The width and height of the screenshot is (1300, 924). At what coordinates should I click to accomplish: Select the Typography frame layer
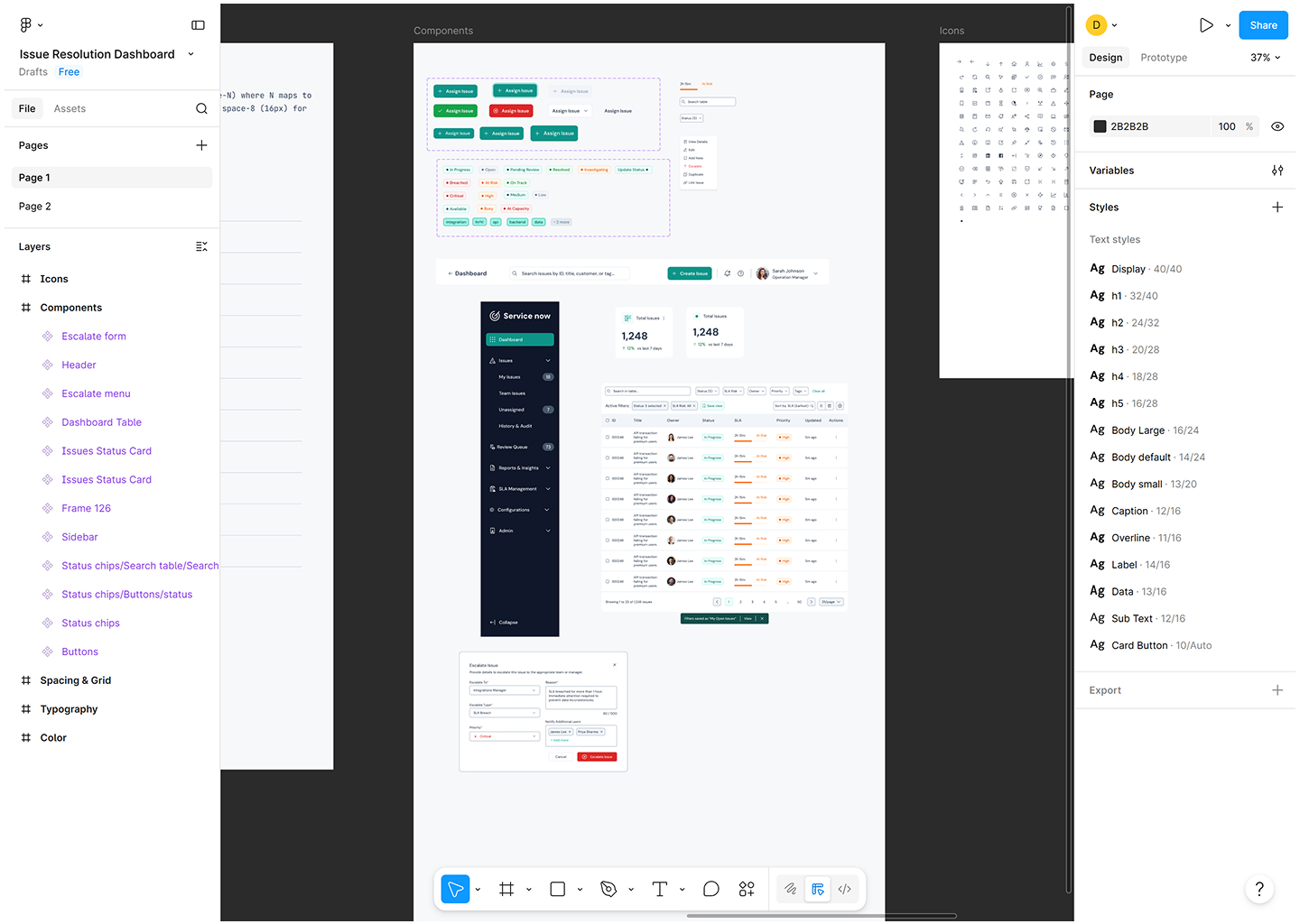(x=69, y=709)
